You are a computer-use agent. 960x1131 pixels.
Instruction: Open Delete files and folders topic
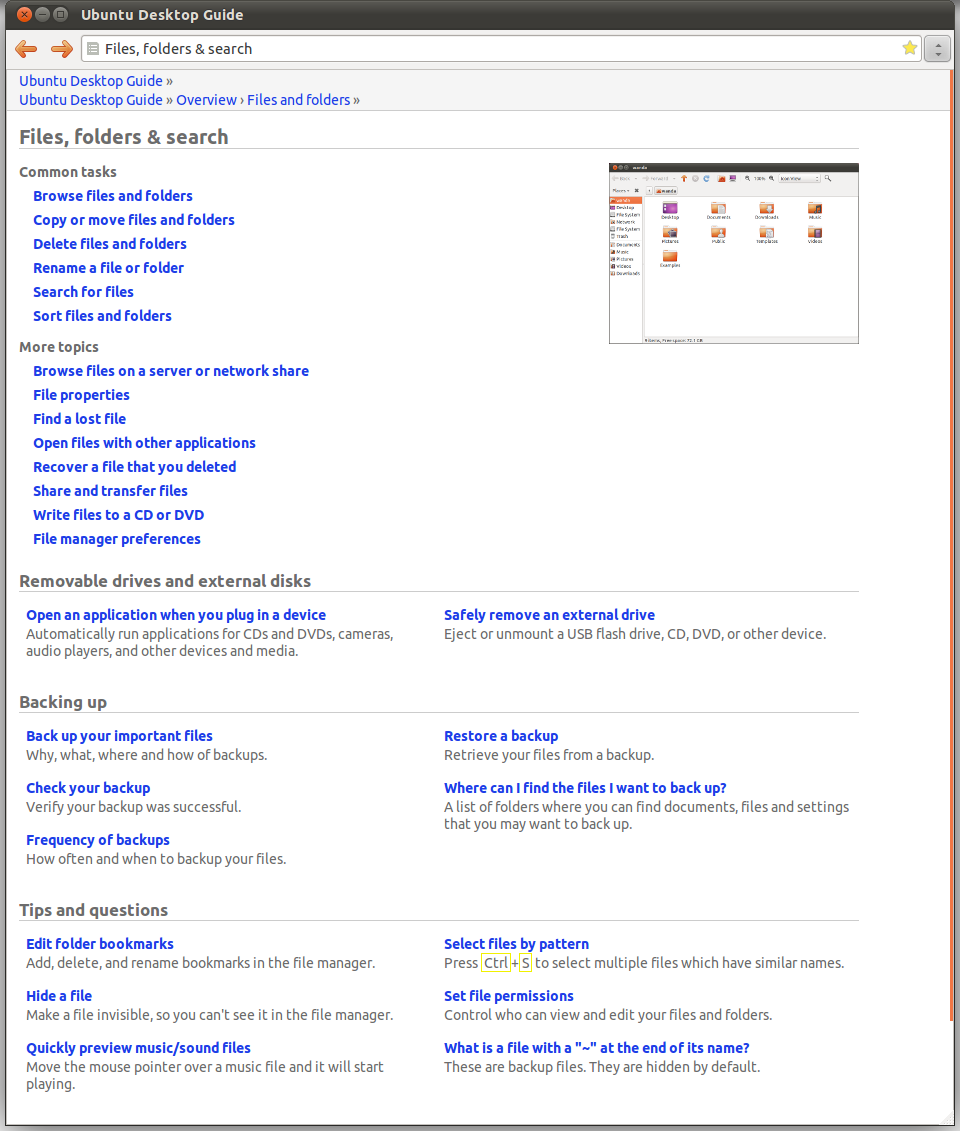pyautogui.click(x=110, y=244)
